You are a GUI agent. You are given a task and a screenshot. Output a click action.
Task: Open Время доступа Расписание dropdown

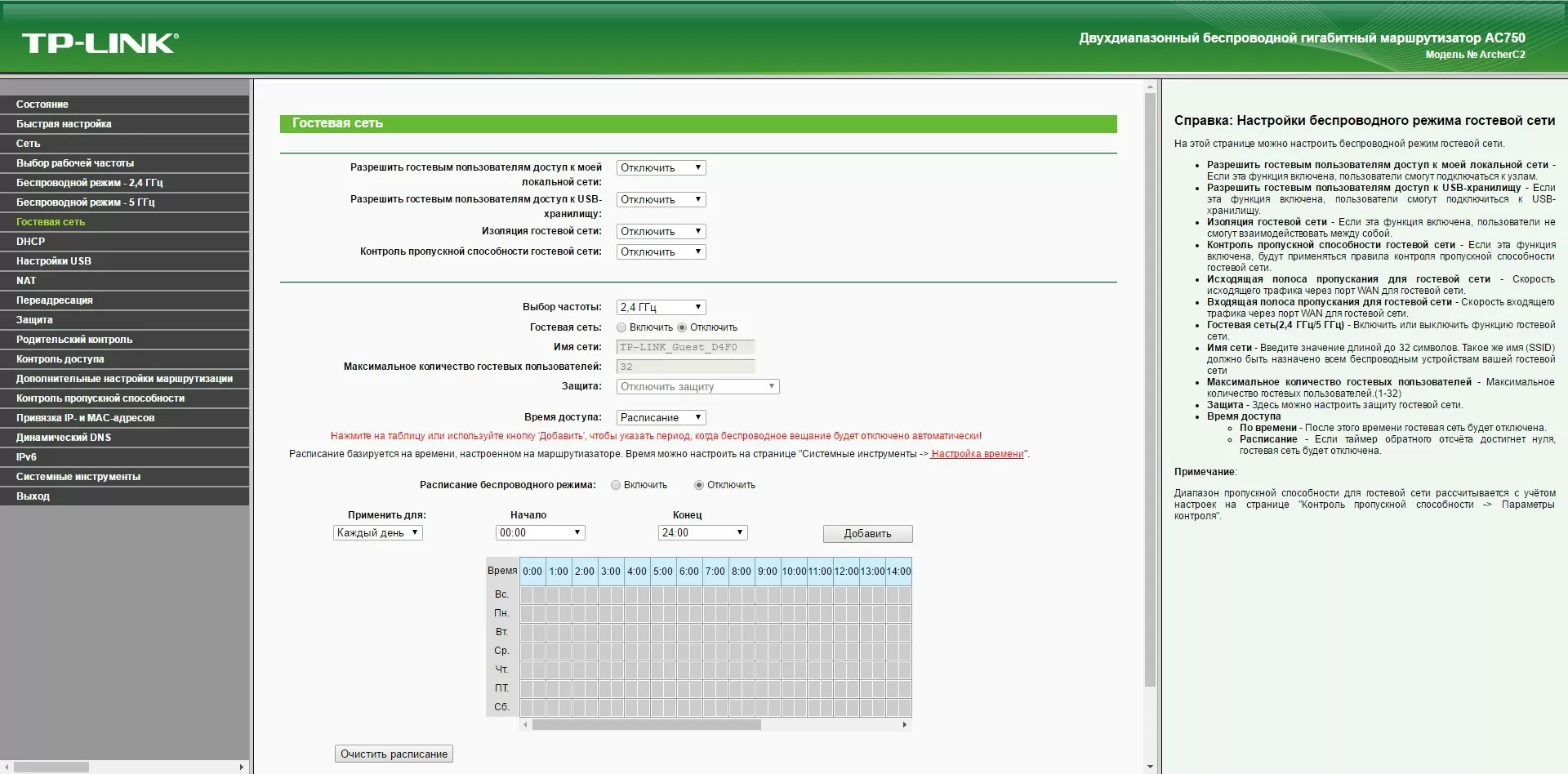coord(661,418)
